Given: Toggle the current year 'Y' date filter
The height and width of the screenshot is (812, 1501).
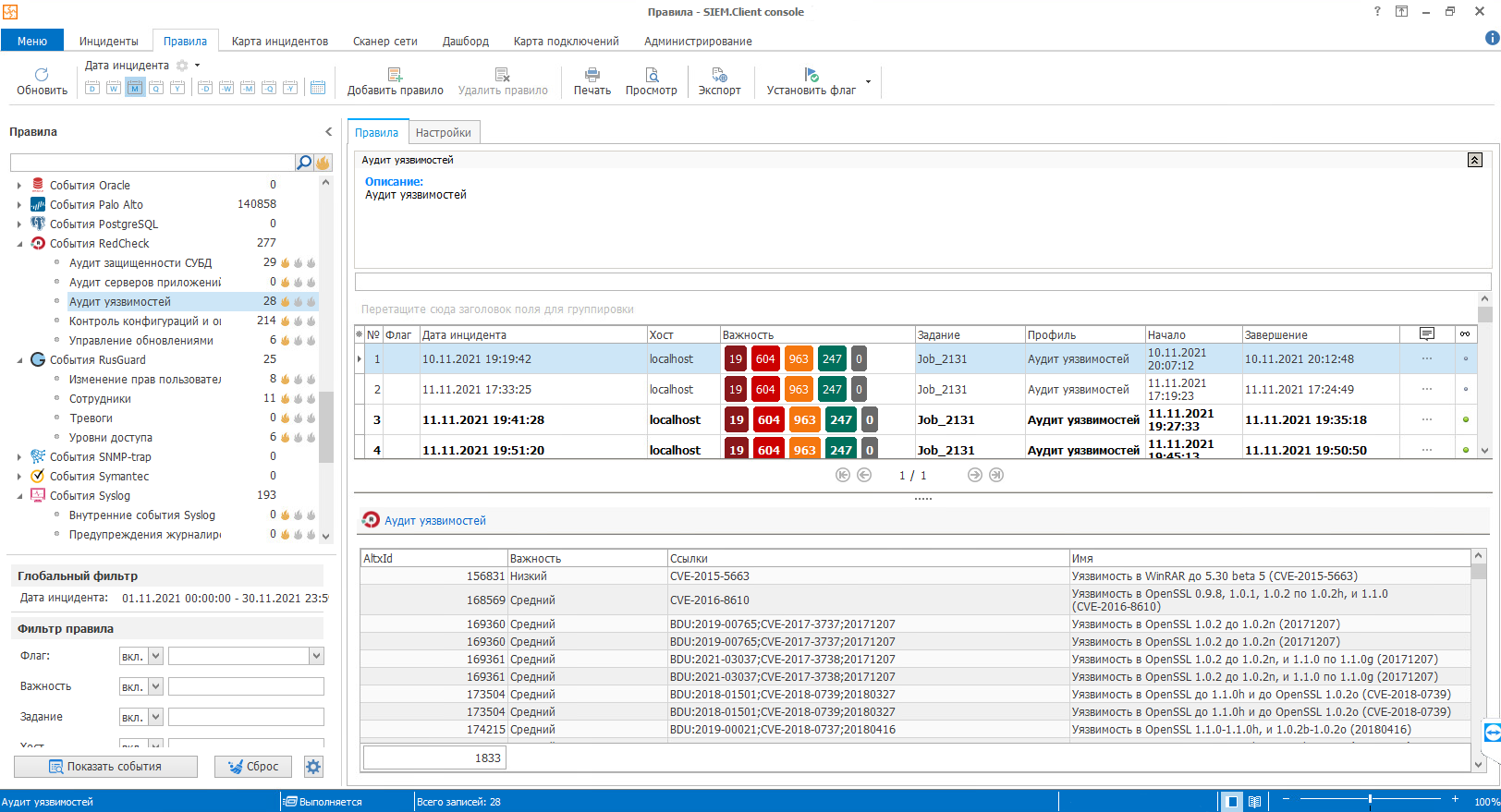Looking at the screenshot, I should click(x=177, y=88).
